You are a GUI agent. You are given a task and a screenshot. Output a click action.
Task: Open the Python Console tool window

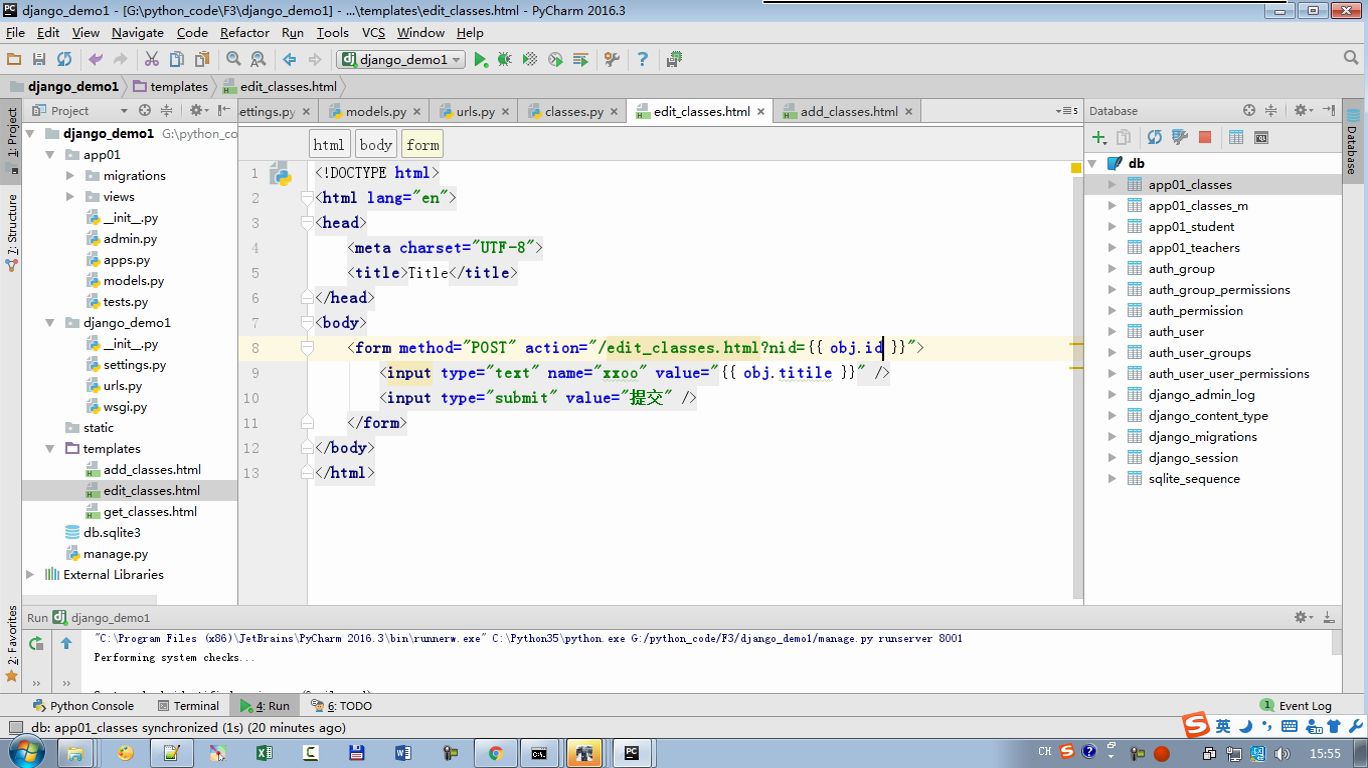pos(84,706)
